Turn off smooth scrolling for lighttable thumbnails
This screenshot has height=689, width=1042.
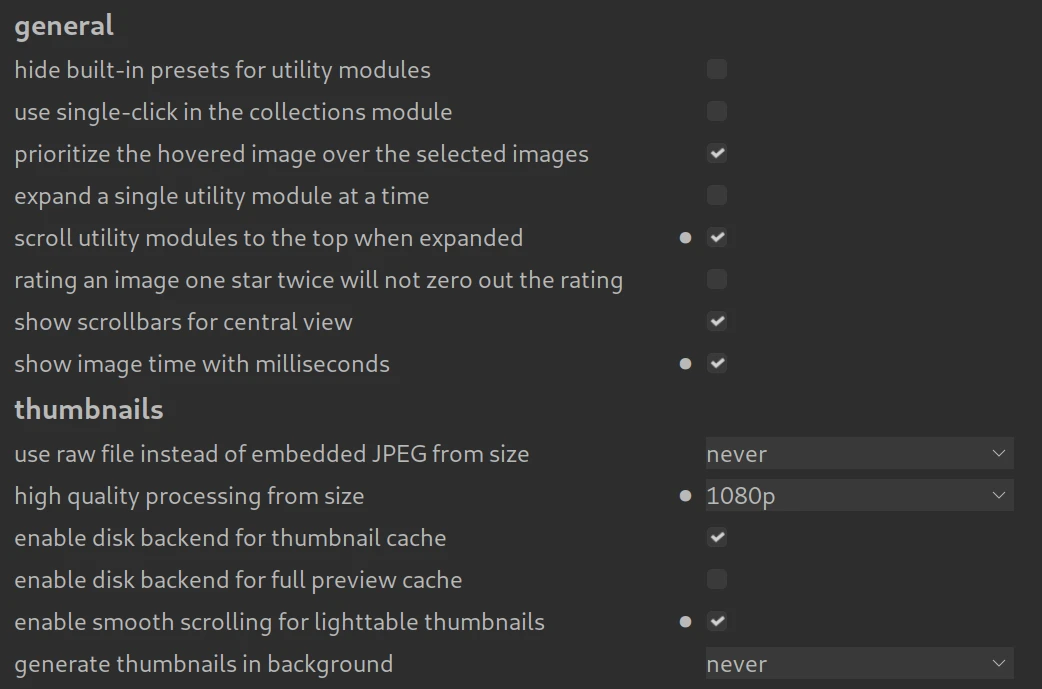click(716, 622)
